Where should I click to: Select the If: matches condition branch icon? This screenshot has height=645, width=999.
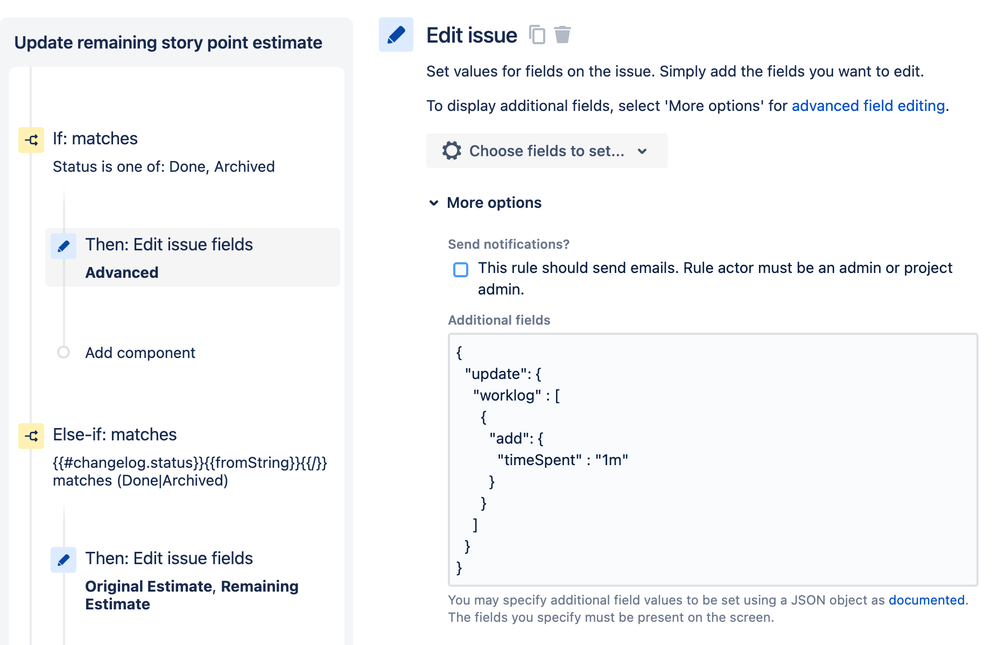(x=31, y=140)
